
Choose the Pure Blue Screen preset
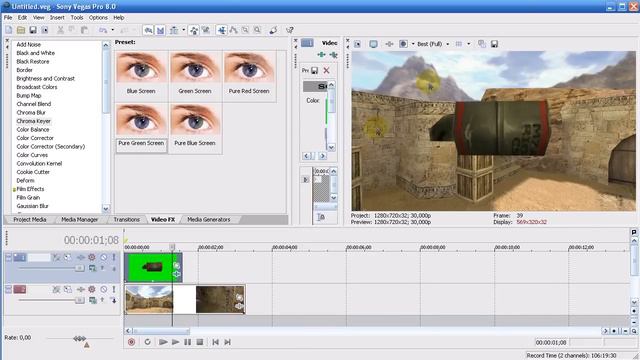coord(195,128)
